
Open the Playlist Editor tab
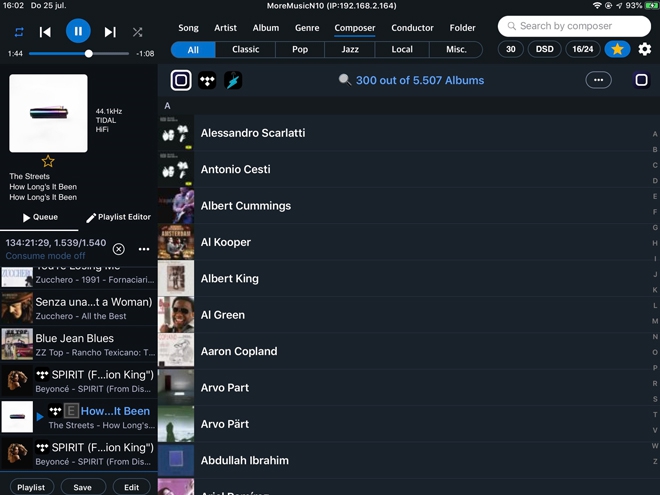[x=118, y=217]
